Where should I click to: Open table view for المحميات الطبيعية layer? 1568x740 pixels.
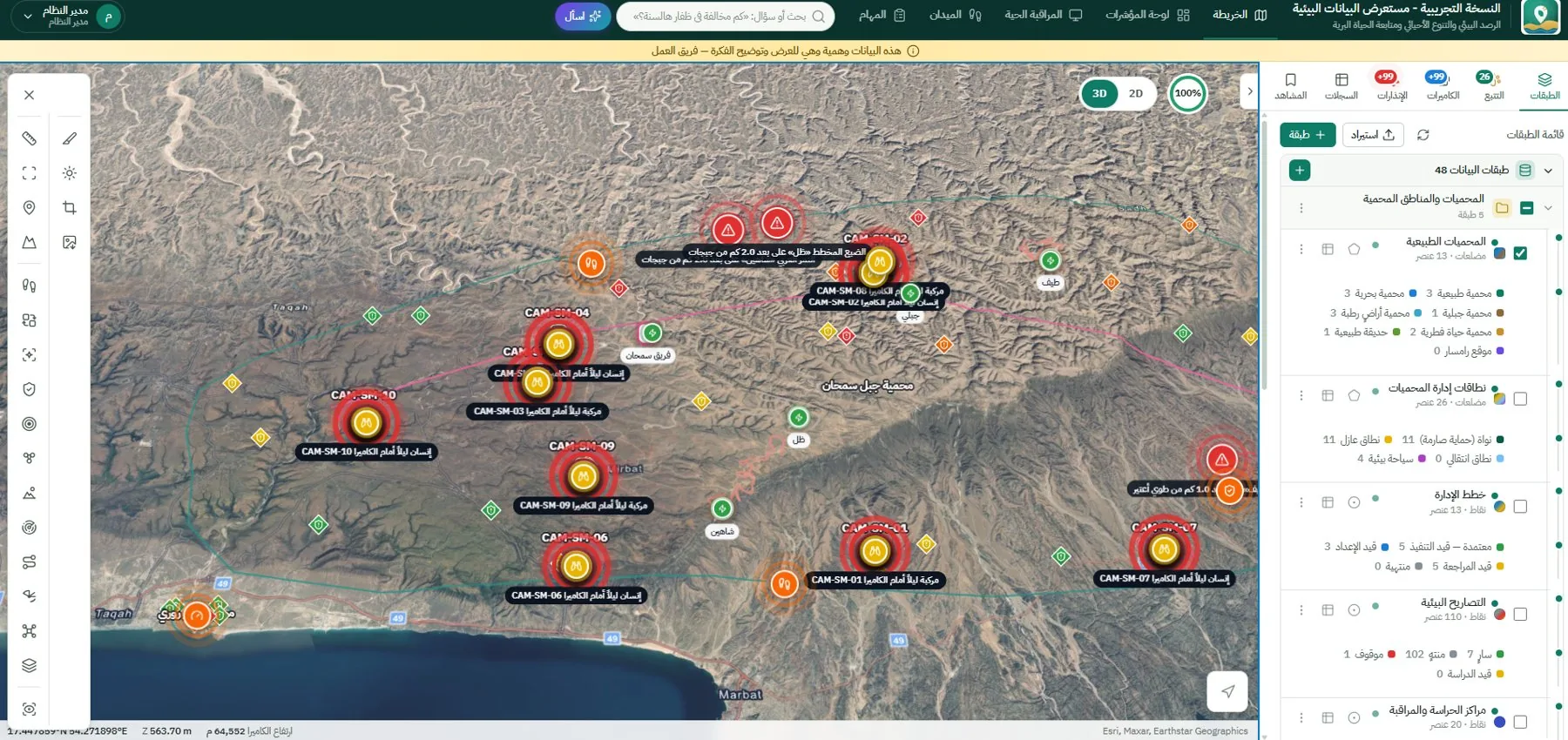1328,249
